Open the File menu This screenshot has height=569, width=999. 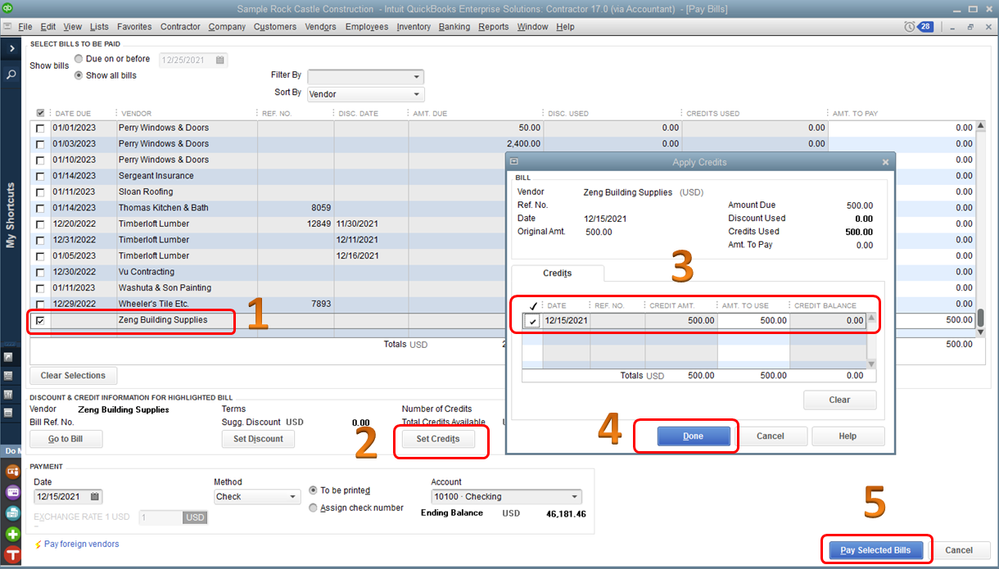25,27
